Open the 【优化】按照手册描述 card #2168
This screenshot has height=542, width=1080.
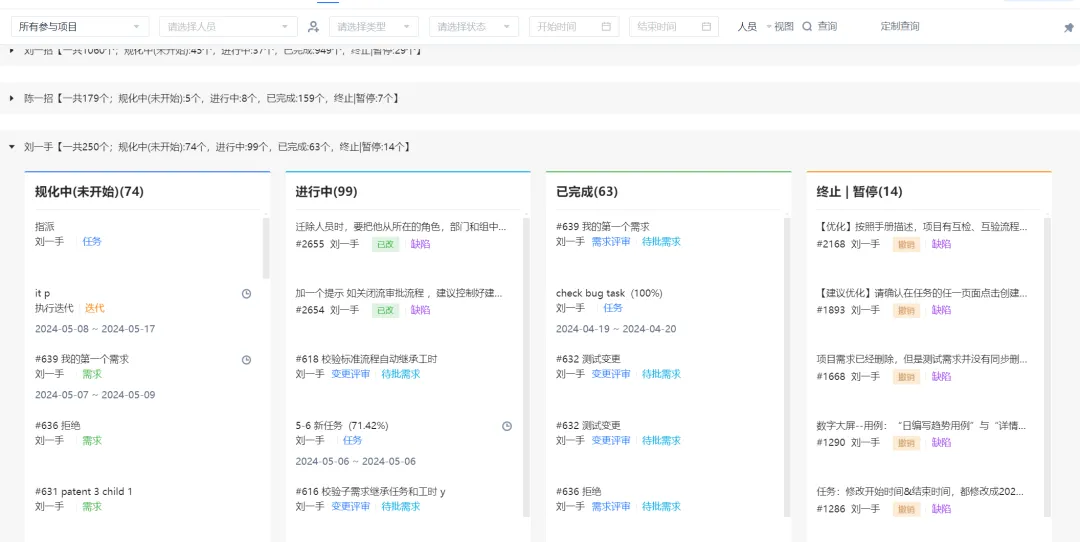pyautogui.click(x=922, y=227)
